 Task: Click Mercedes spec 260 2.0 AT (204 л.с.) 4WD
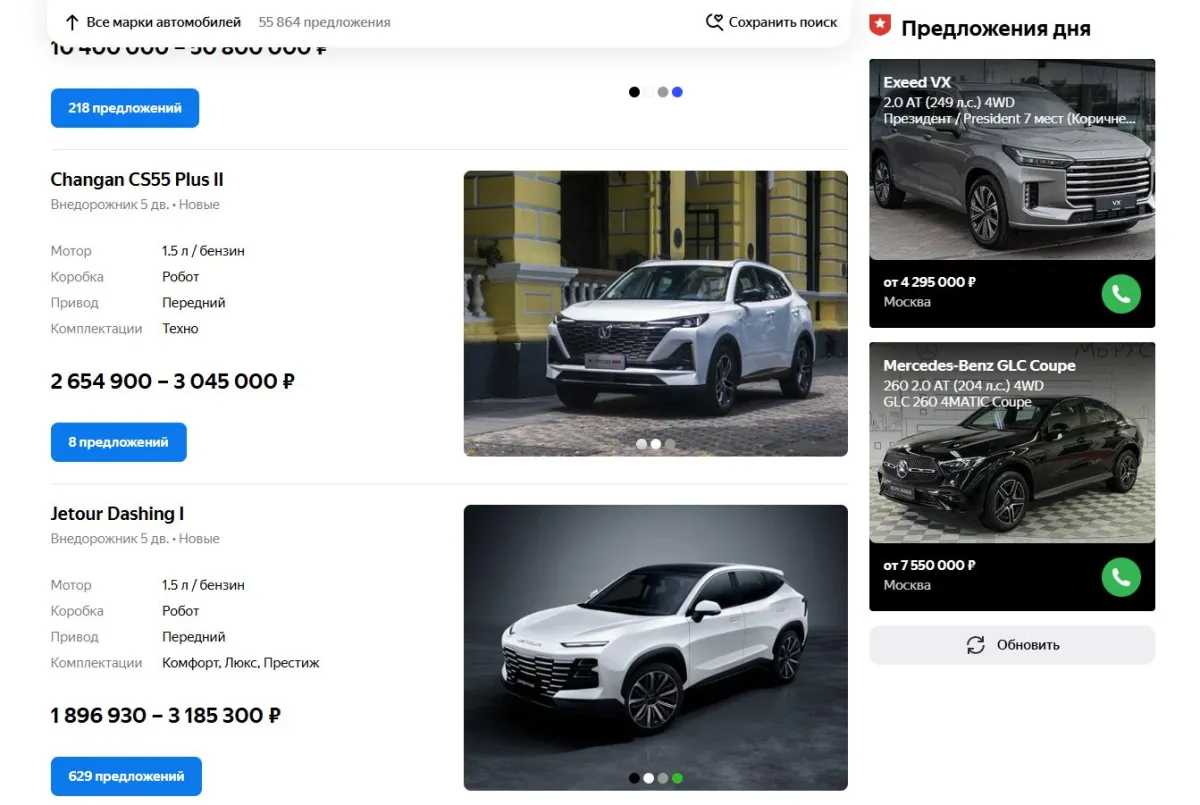[x=963, y=385]
